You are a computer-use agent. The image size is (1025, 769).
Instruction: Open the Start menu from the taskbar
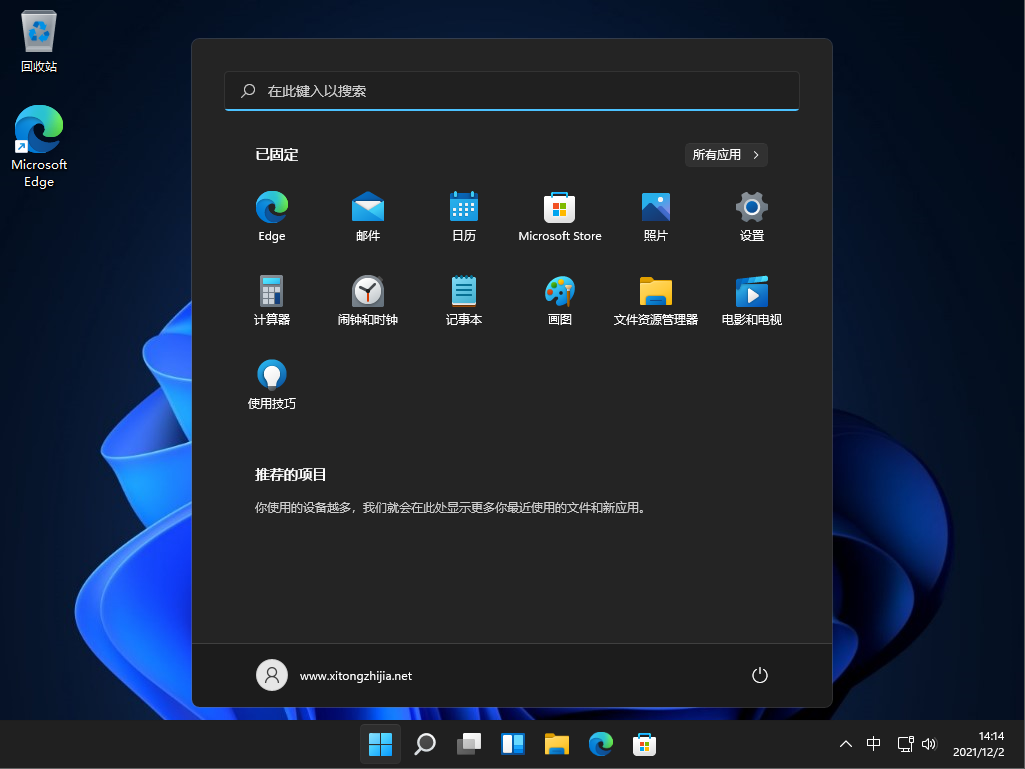pos(380,744)
